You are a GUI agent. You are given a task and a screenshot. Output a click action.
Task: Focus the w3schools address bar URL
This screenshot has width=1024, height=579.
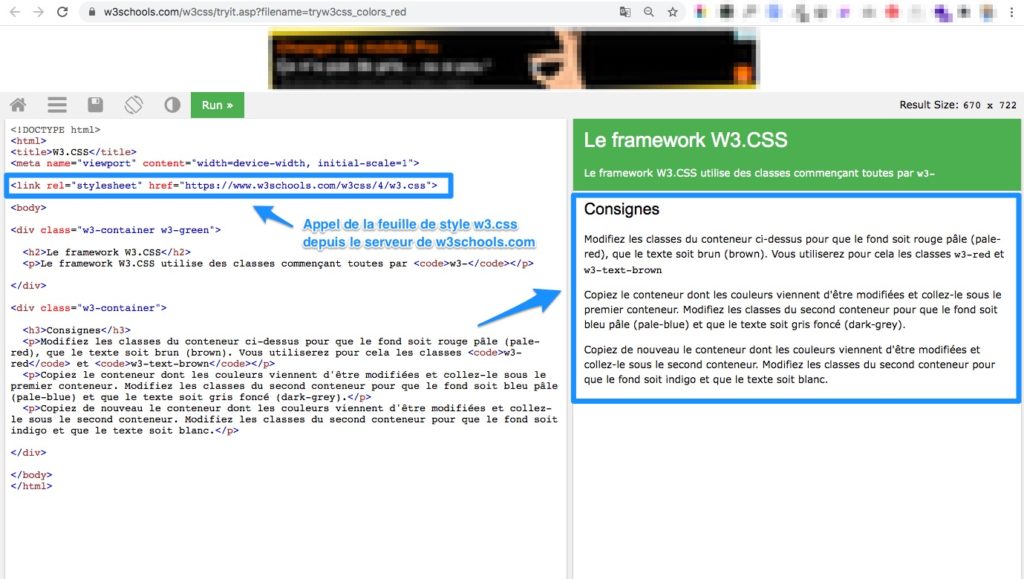[x=255, y=12]
